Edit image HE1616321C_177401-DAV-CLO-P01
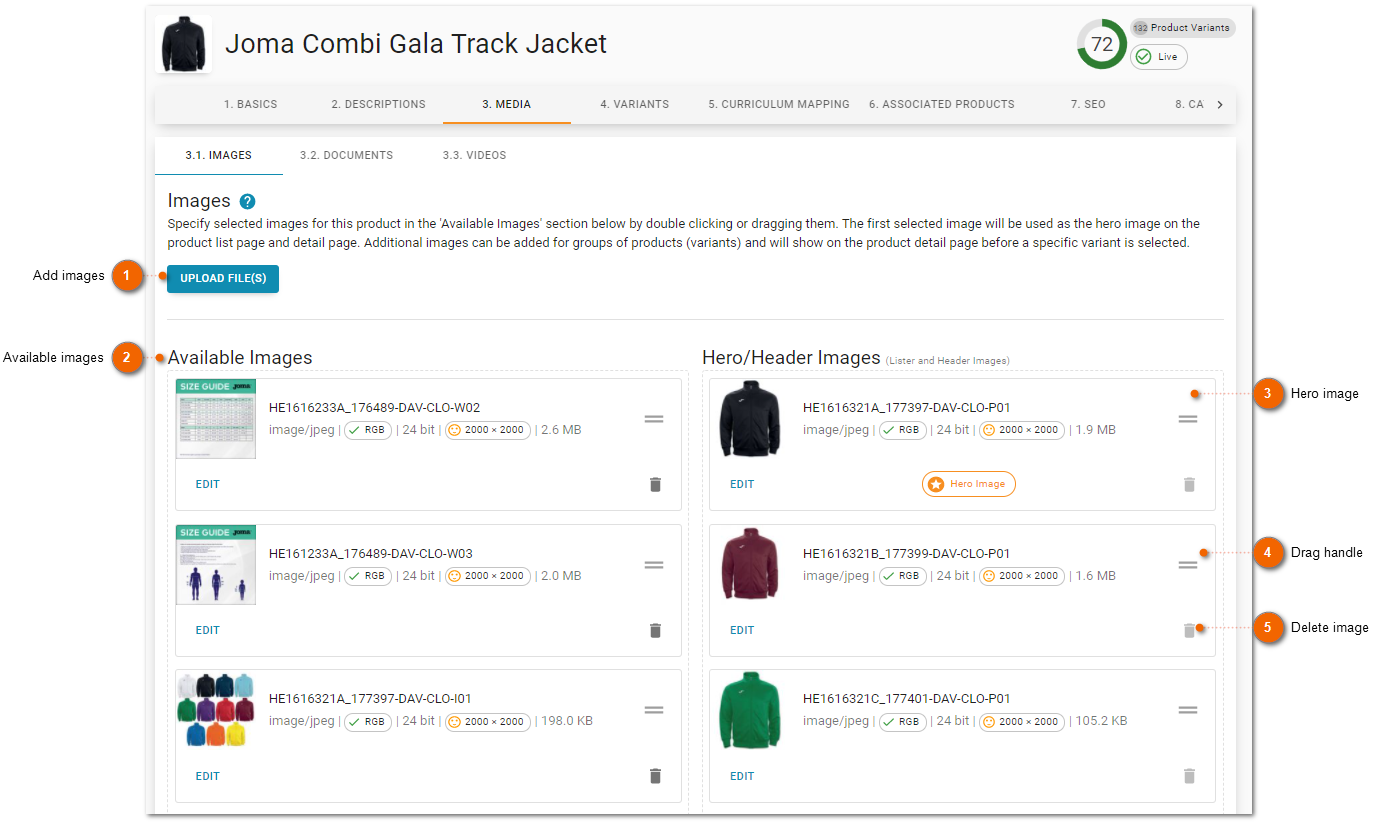Viewport: 1373px width, 824px height. click(x=742, y=776)
